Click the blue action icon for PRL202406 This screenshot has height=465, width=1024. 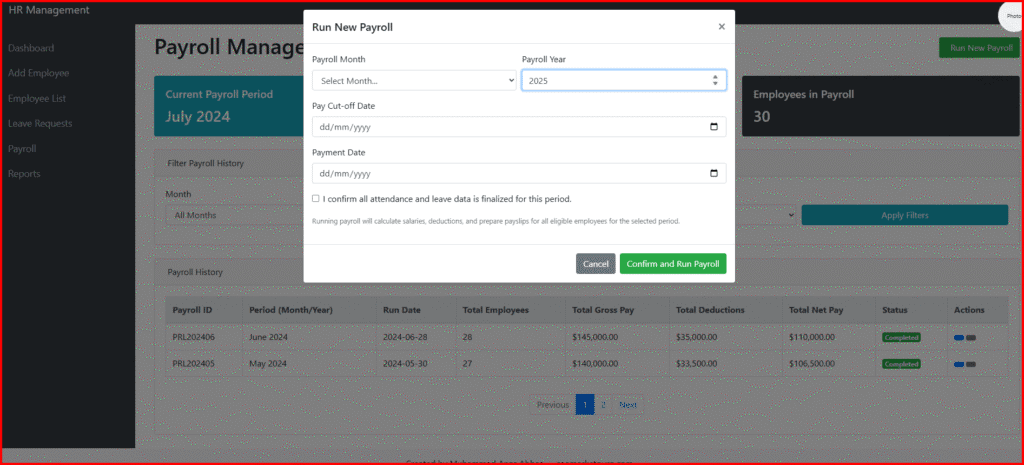click(x=959, y=338)
